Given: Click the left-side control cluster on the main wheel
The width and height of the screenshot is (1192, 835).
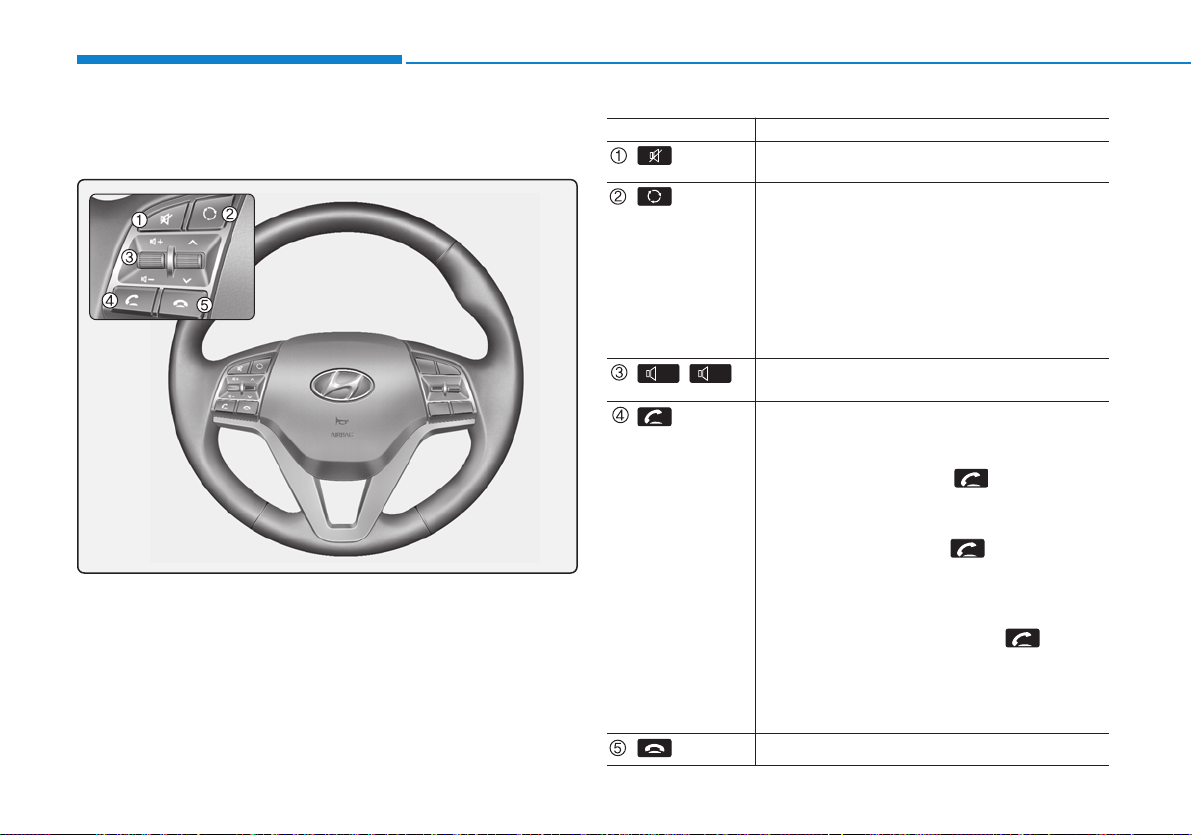Looking at the screenshot, I should (243, 387).
